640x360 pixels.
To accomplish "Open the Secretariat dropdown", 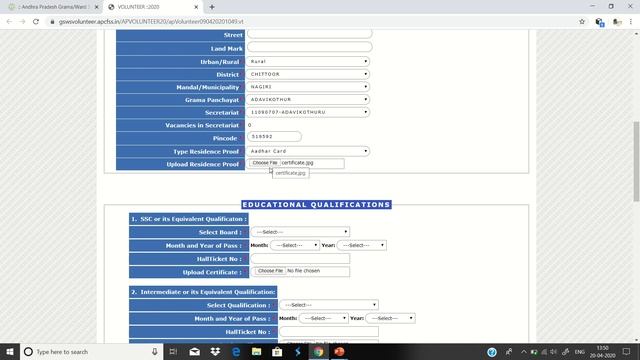I will coord(308,112).
